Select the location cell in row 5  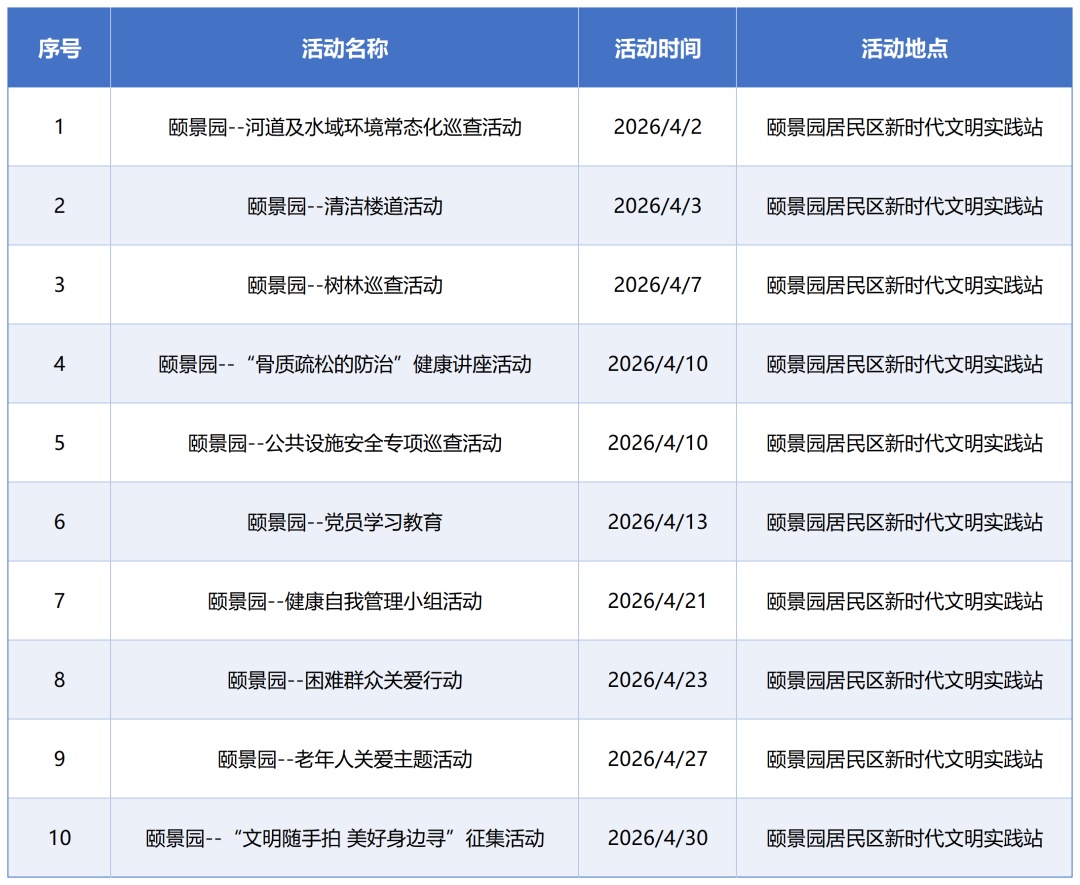(x=904, y=443)
